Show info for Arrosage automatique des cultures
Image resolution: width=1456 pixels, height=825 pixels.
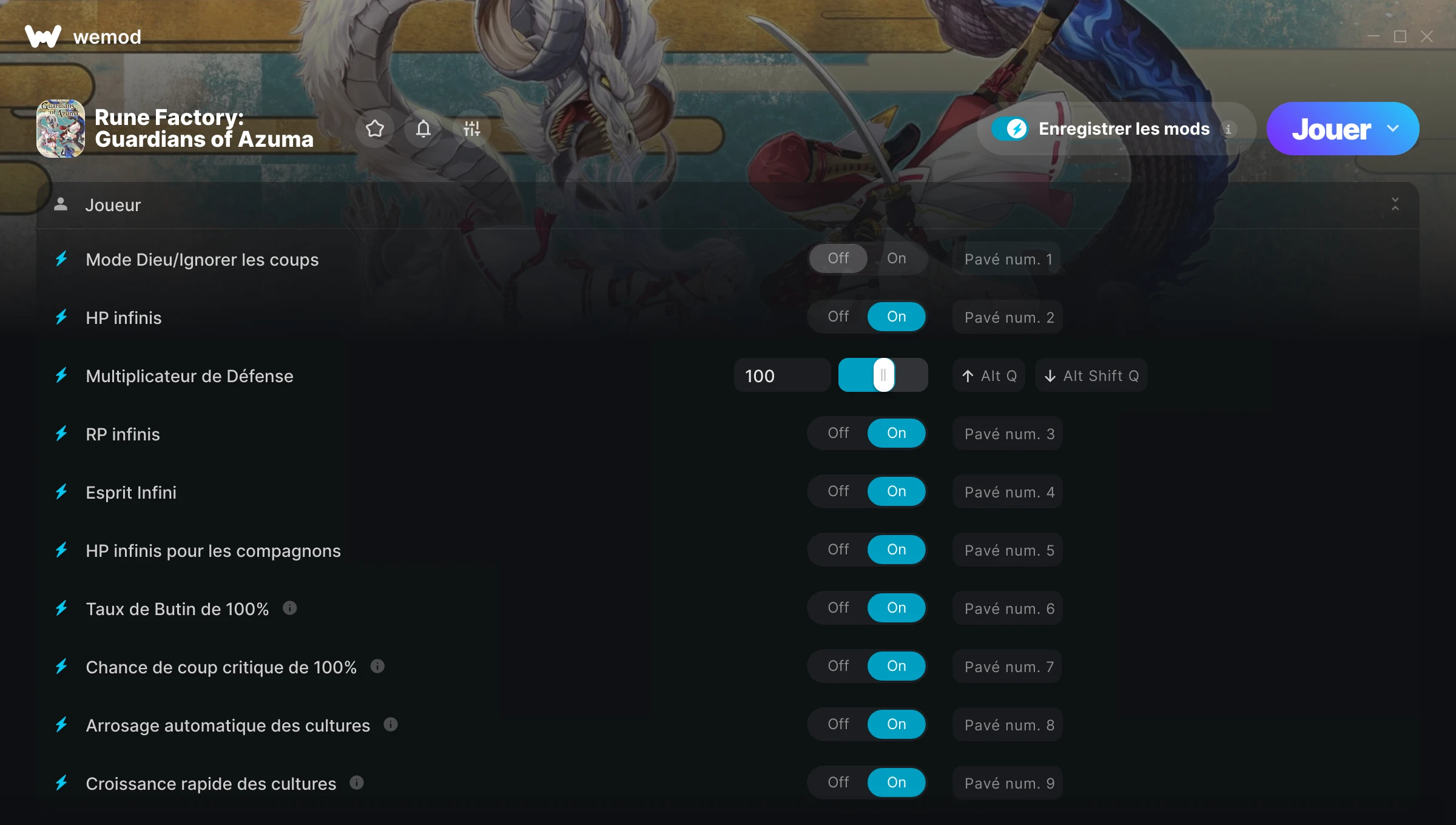(391, 724)
